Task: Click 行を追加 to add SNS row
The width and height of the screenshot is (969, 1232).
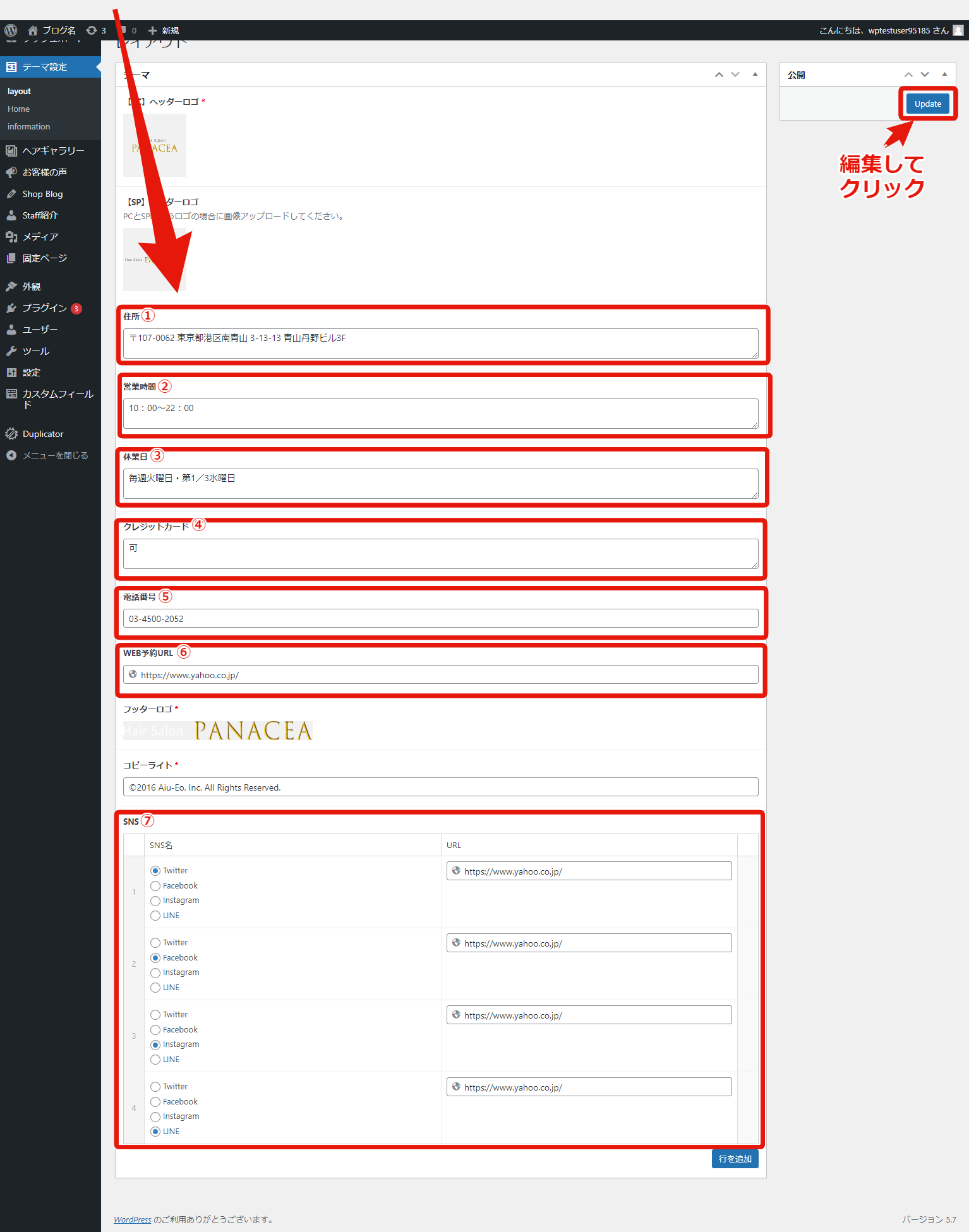Action: tap(735, 1159)
